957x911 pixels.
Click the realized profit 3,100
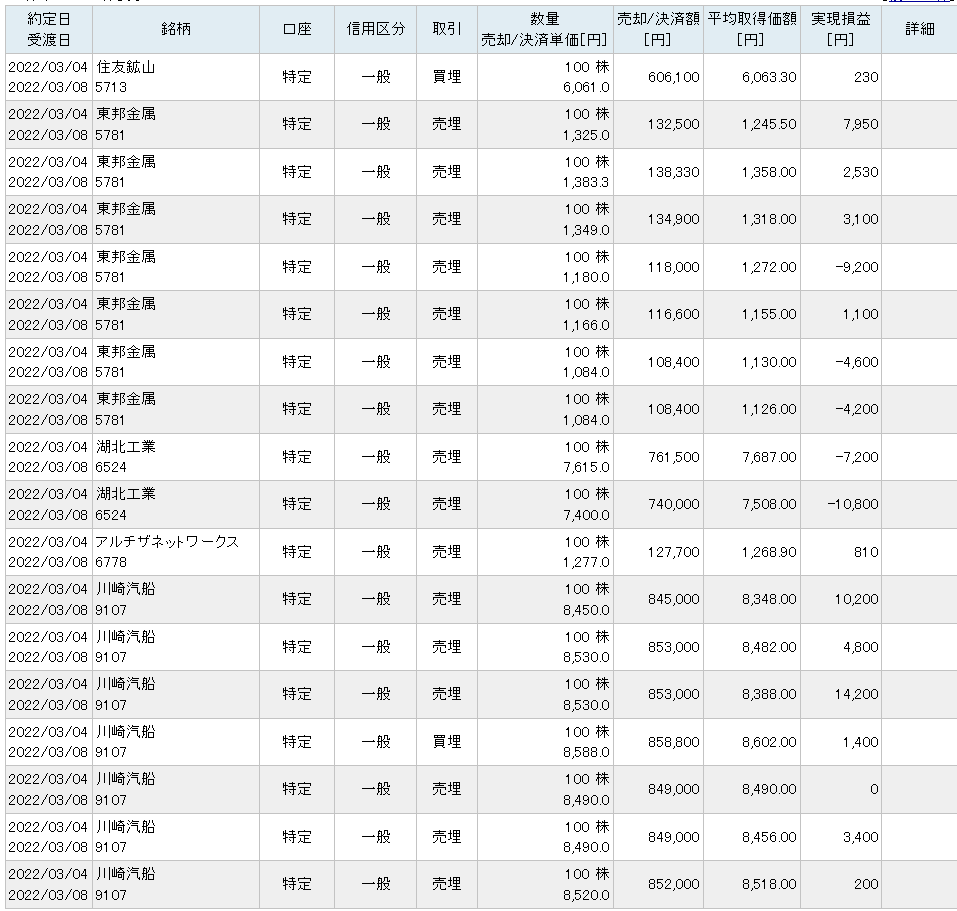pyautogui.click(x=861, y=219)
